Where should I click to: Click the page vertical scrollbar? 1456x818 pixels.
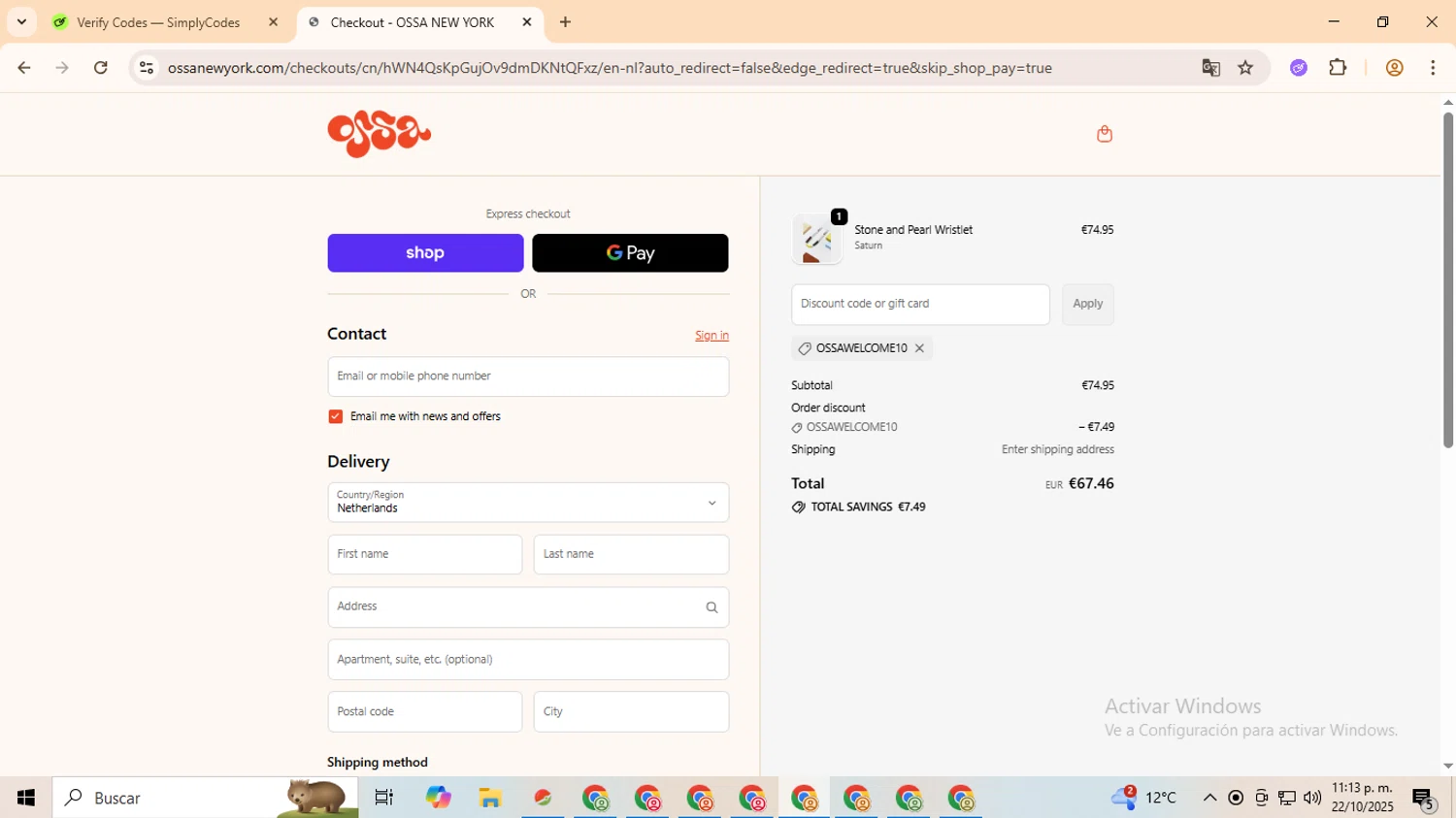[x=1447, y=281]
